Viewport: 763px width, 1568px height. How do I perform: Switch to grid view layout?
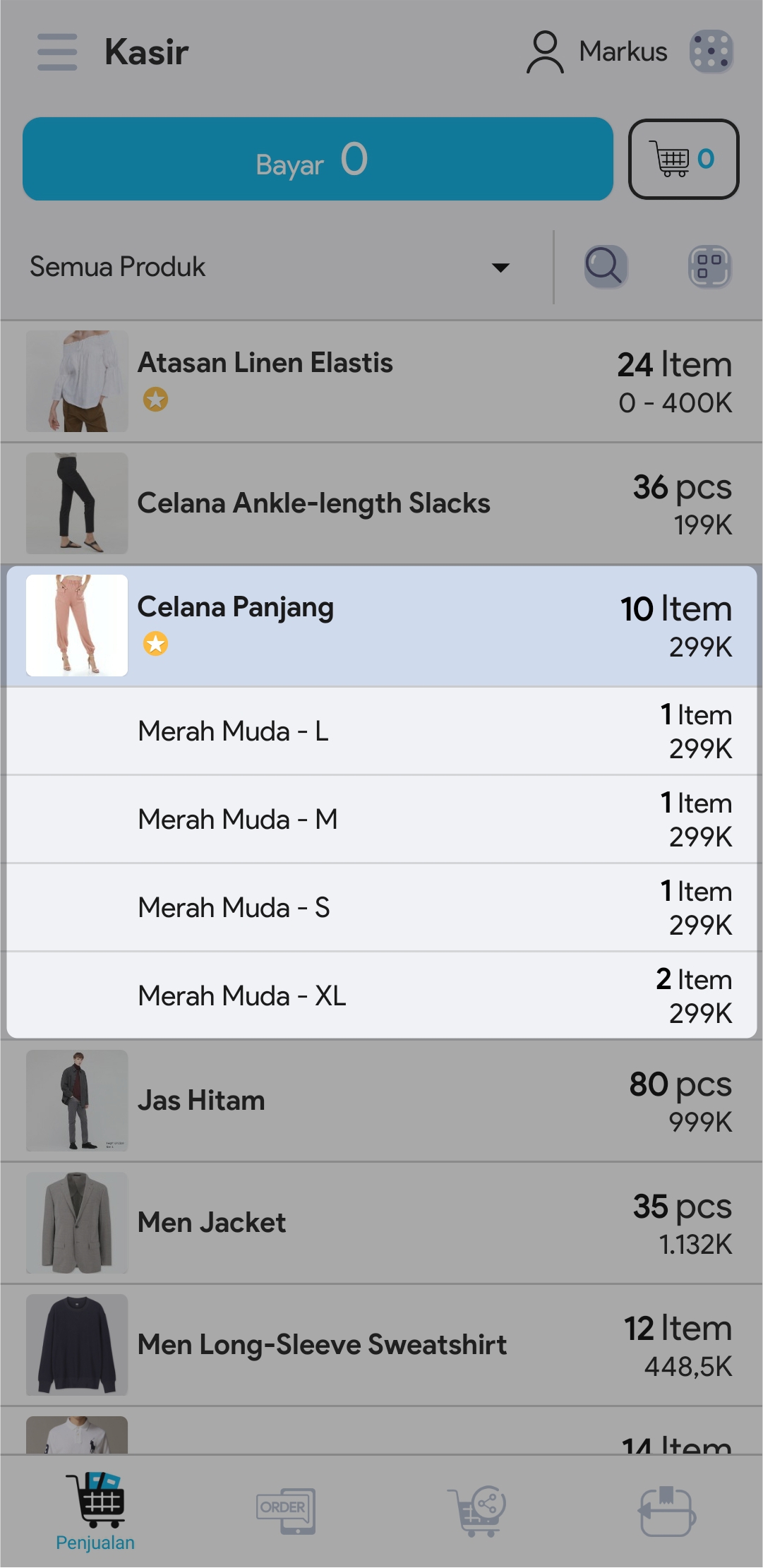[709, 267]
